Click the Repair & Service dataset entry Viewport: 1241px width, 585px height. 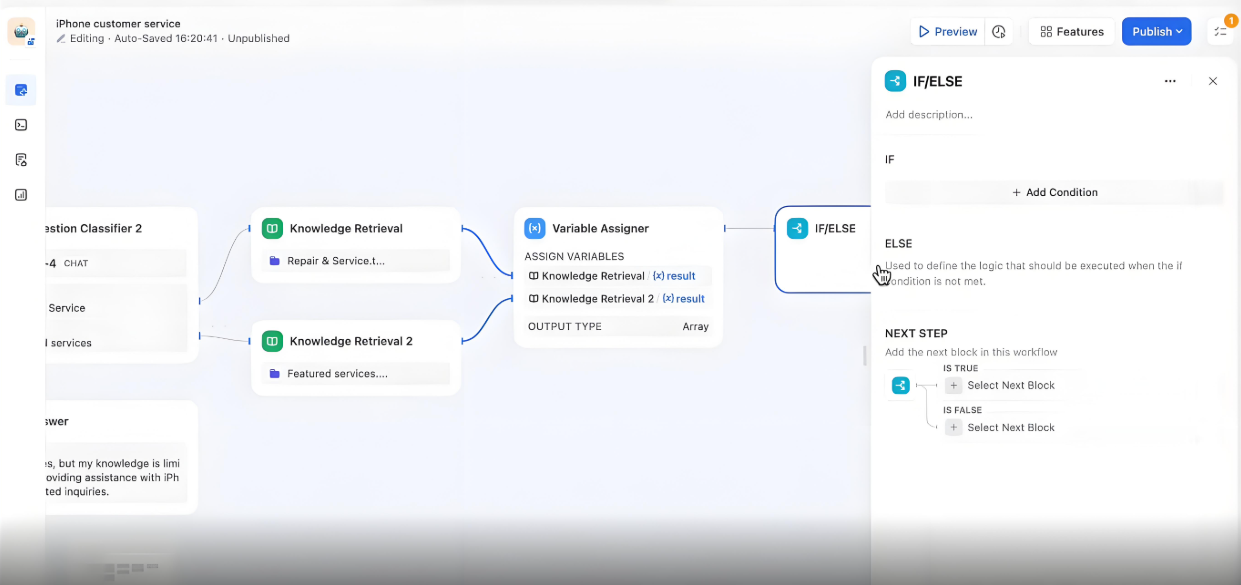[x=356, y=261]
